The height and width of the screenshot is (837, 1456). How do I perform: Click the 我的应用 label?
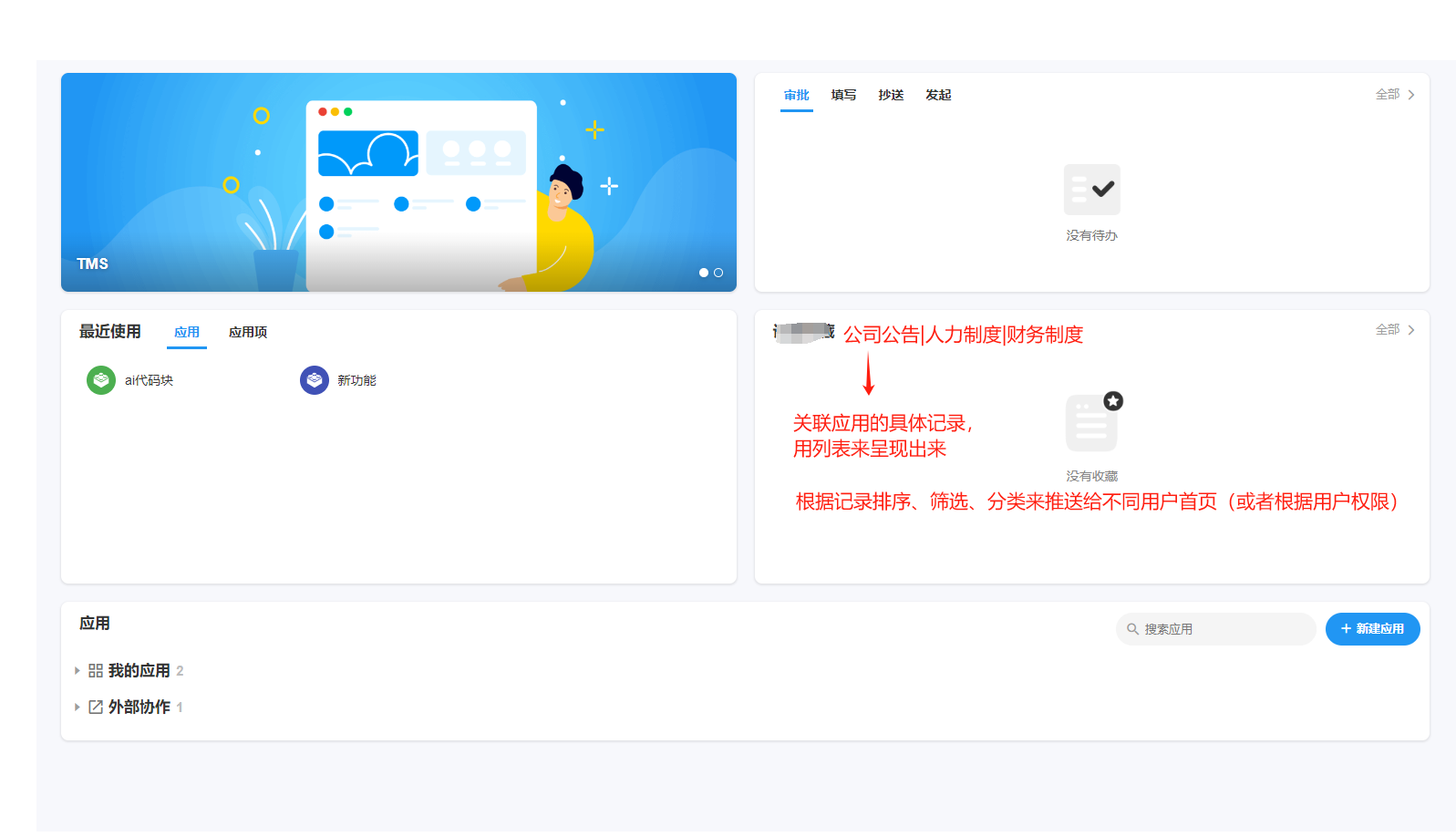[x=139, y=671]
